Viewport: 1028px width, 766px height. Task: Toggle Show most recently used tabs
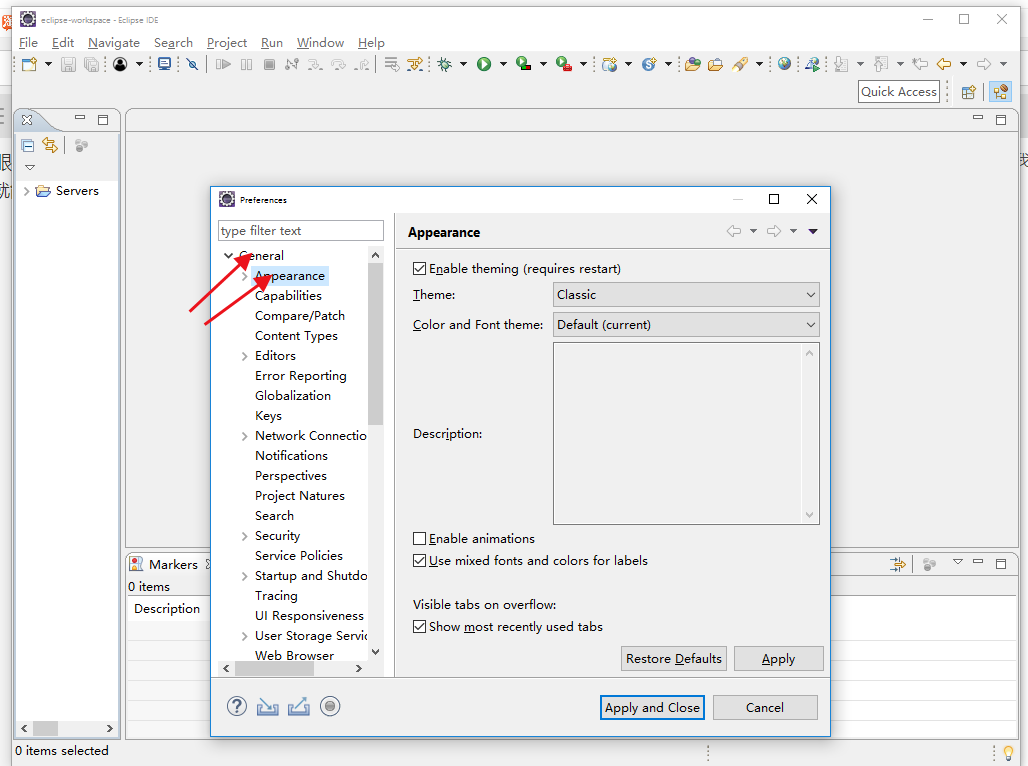[420, 626]
